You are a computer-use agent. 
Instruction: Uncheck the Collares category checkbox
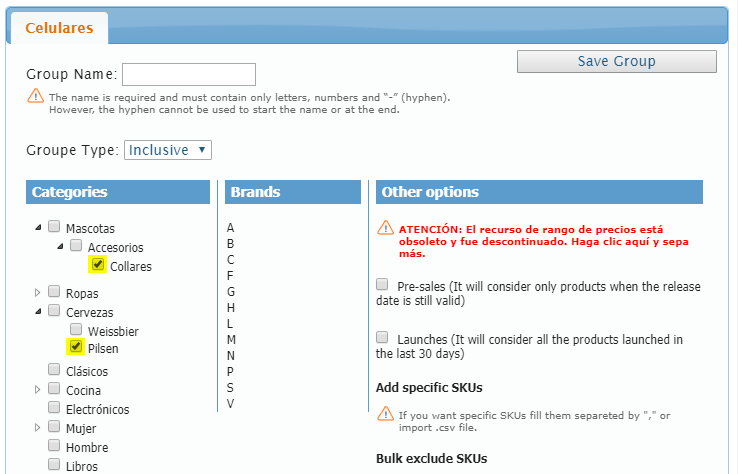(x=98, y=265)
